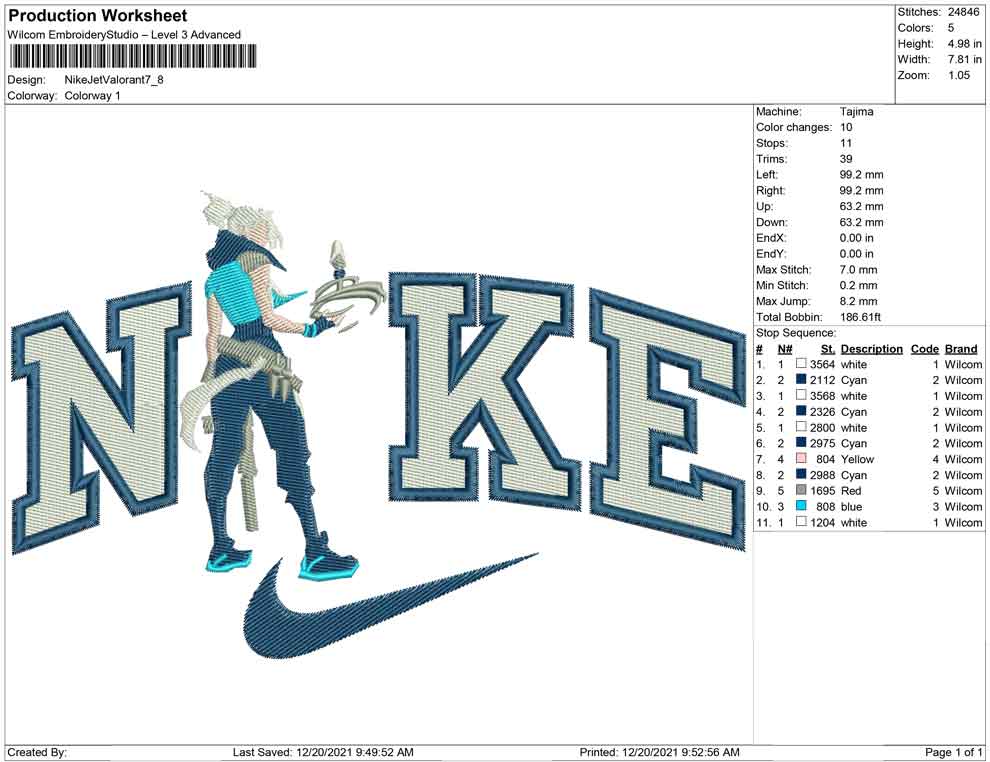Pick the white swatch beside 3568
Screen dimensions: 990x762
tap(801, 395)
